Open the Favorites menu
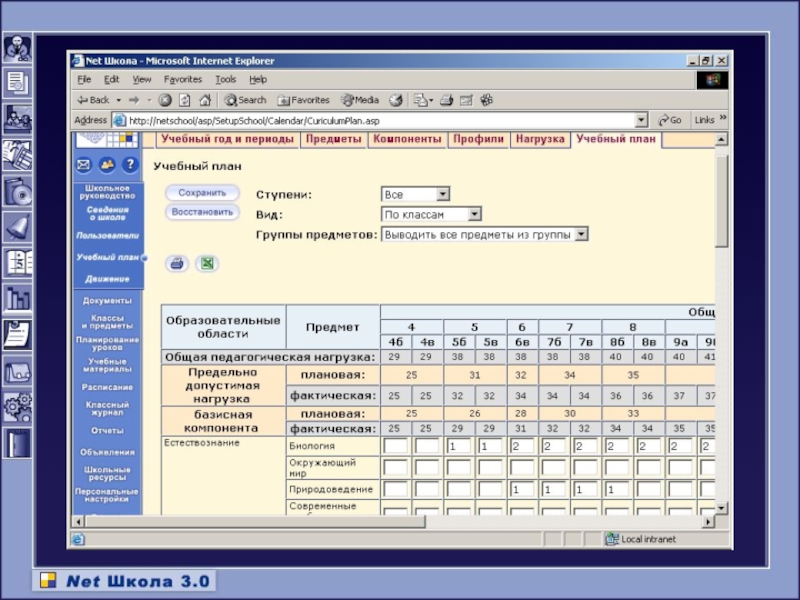The height and width of the screenshot is (600, 800). pos(182,79)
